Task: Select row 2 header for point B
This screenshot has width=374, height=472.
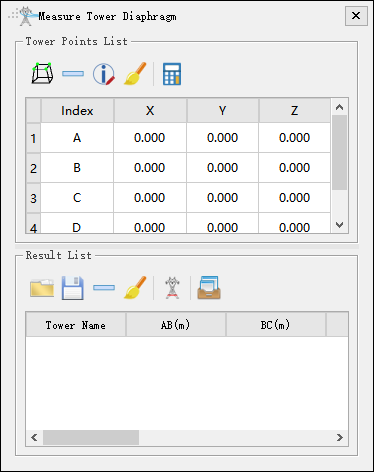Action: tap(33, 168)
